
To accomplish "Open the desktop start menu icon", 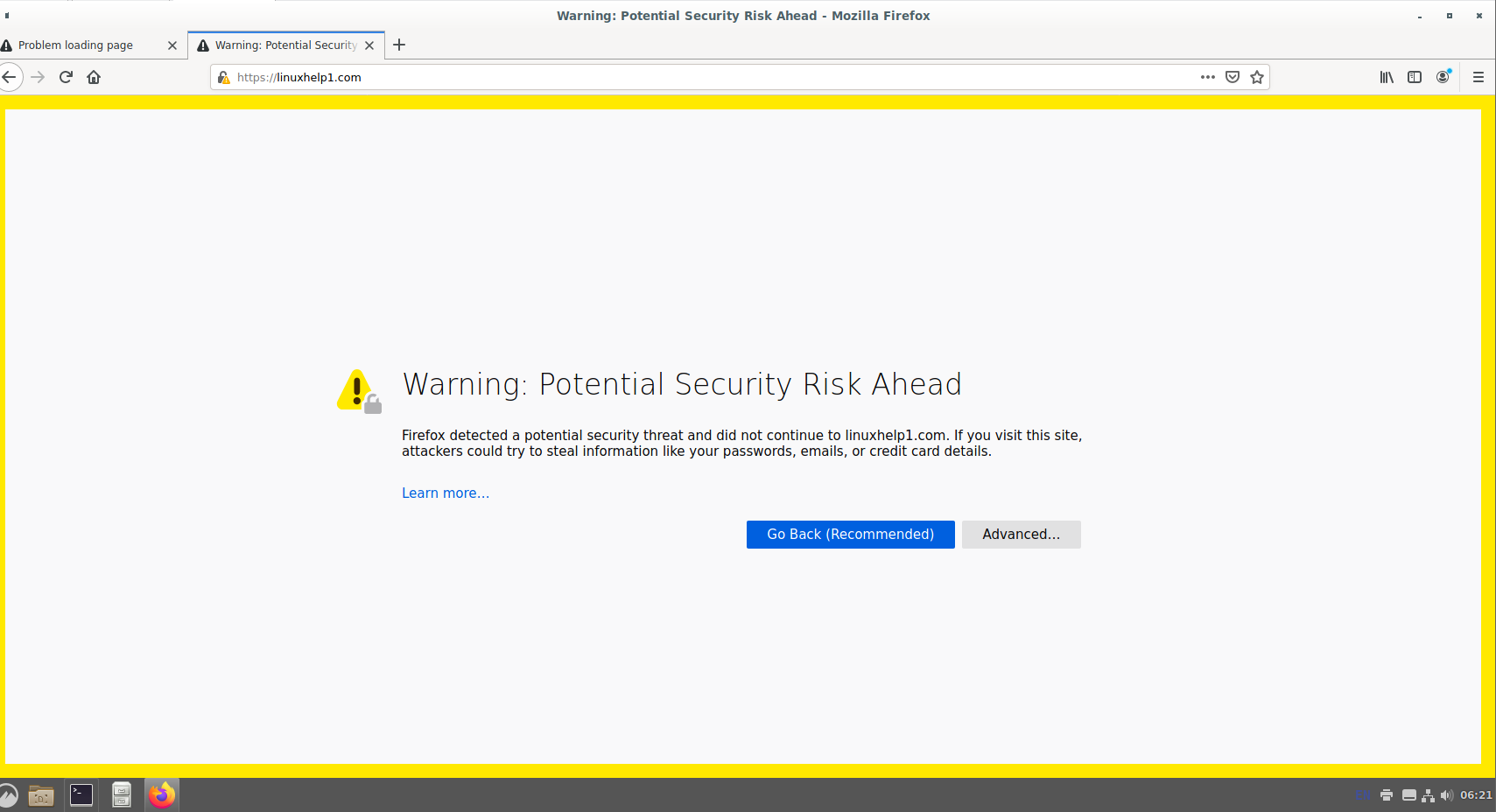I will 7,795.
